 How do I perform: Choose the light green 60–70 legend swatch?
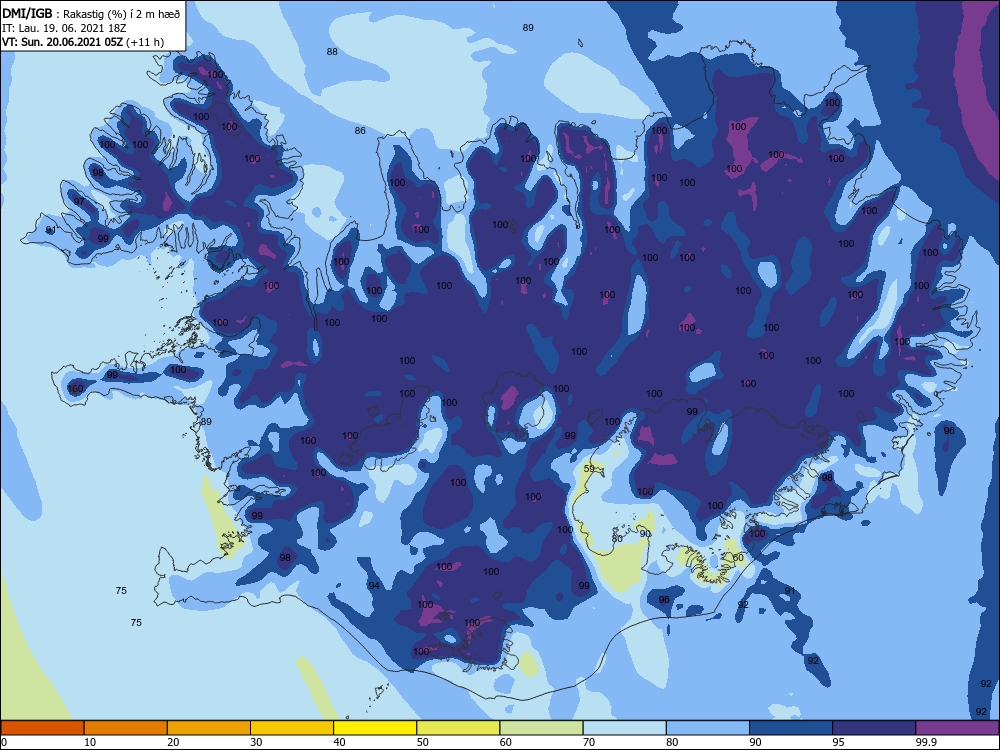(541, 728)
